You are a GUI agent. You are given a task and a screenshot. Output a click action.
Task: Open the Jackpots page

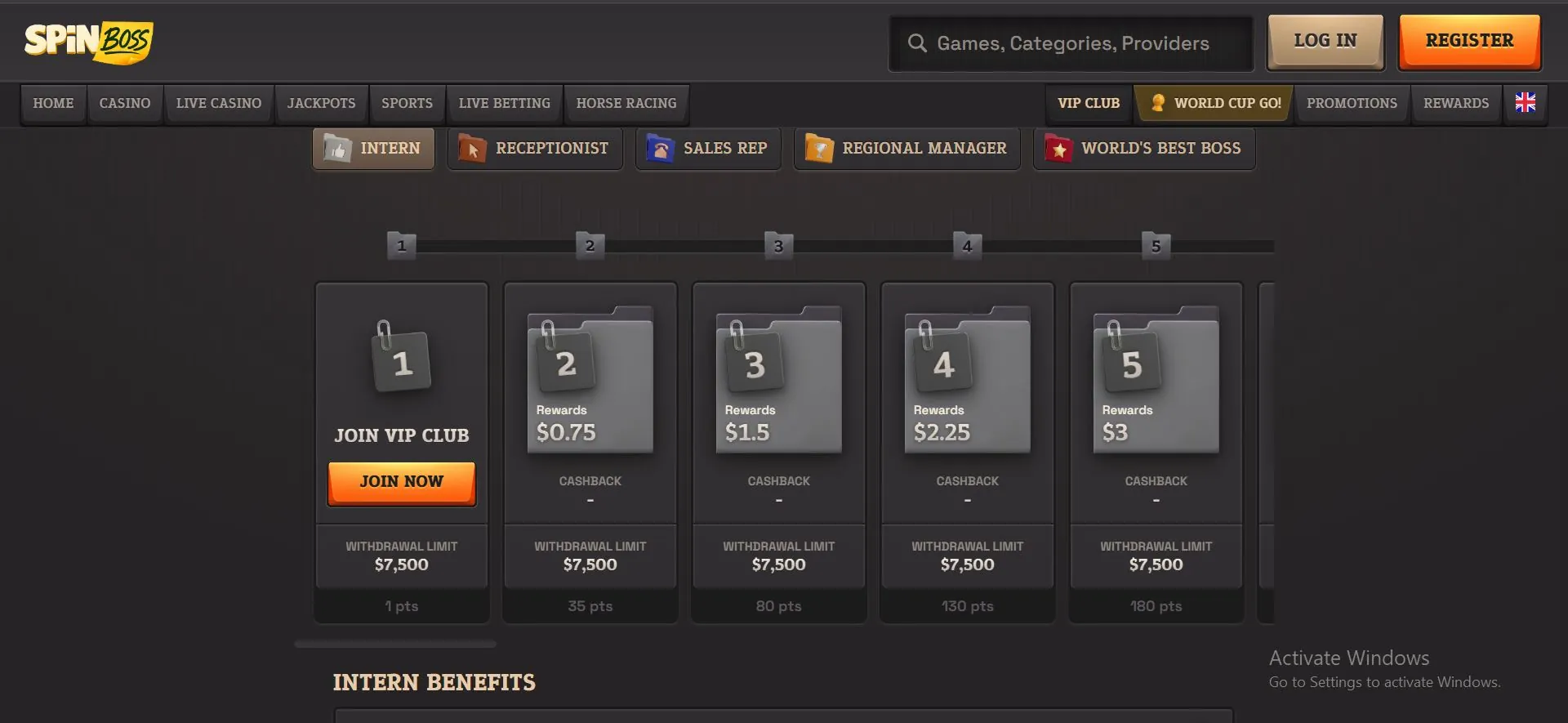[x=321, y=104]
